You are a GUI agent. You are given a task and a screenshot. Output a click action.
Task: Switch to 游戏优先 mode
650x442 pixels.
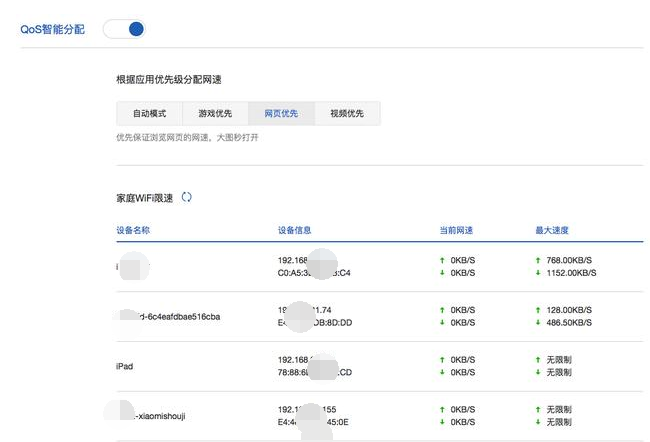point(215,113)
